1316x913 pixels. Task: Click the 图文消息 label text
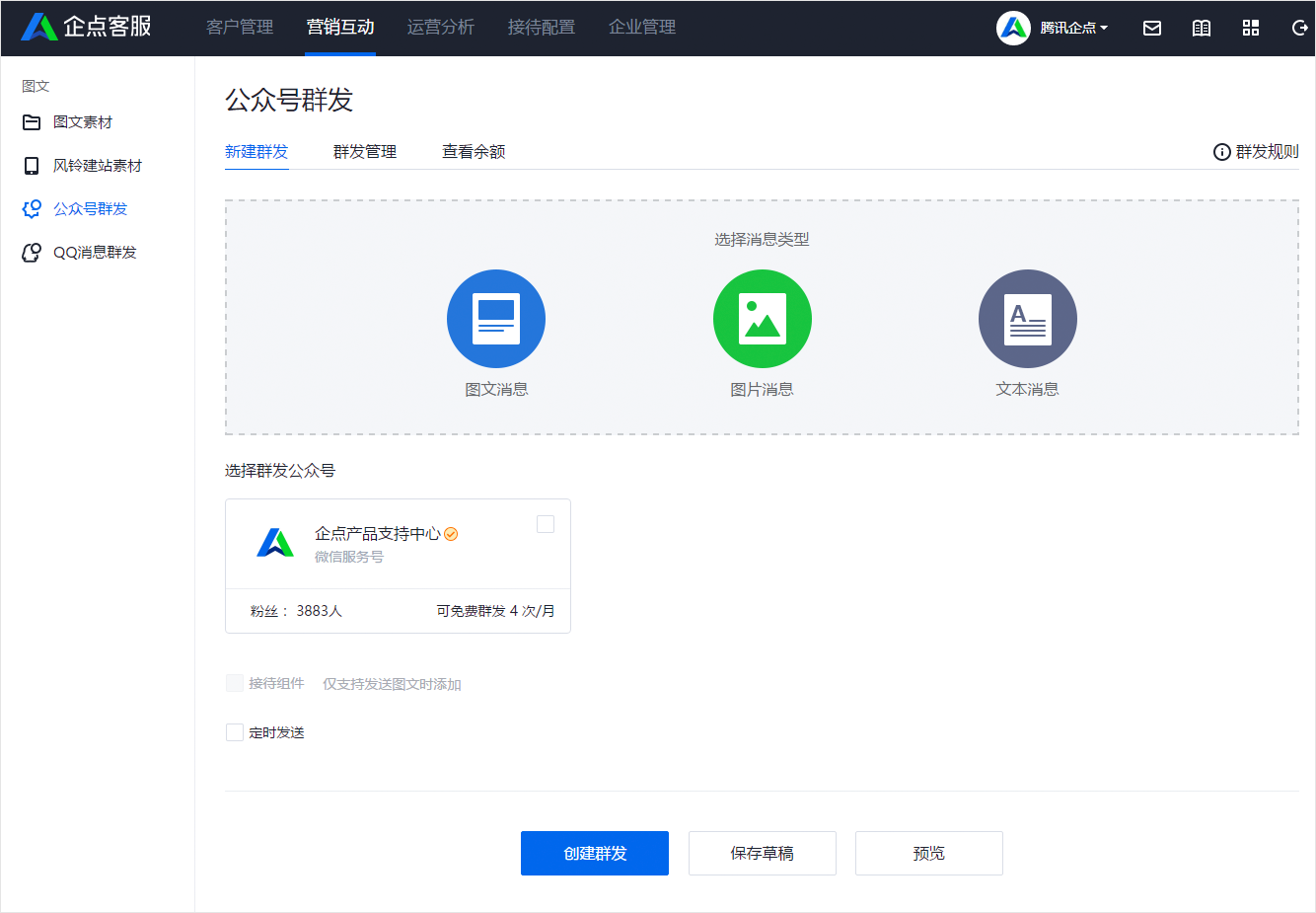coord(496,390)
